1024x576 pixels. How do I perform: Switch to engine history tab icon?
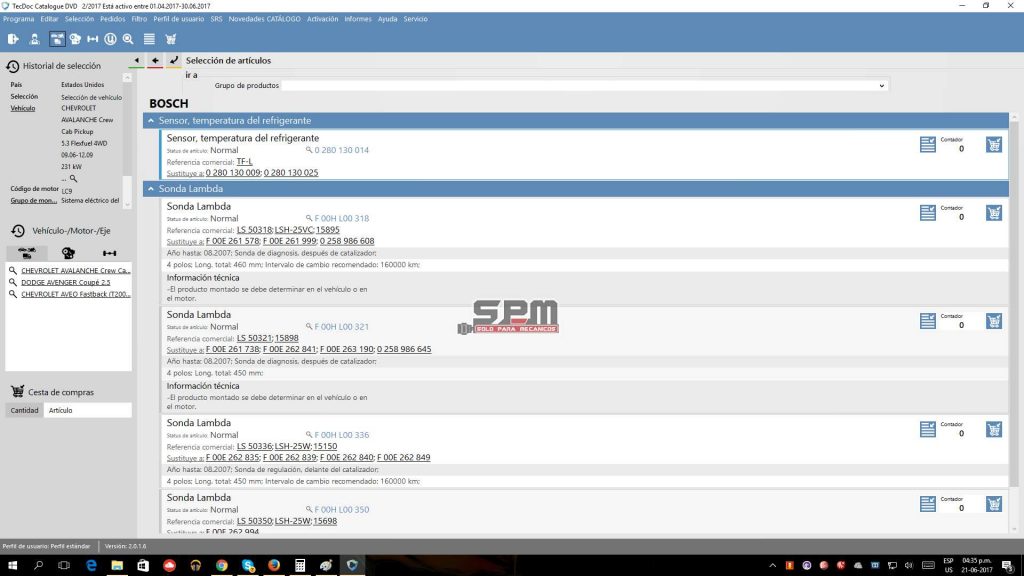[x=68, y=253]
